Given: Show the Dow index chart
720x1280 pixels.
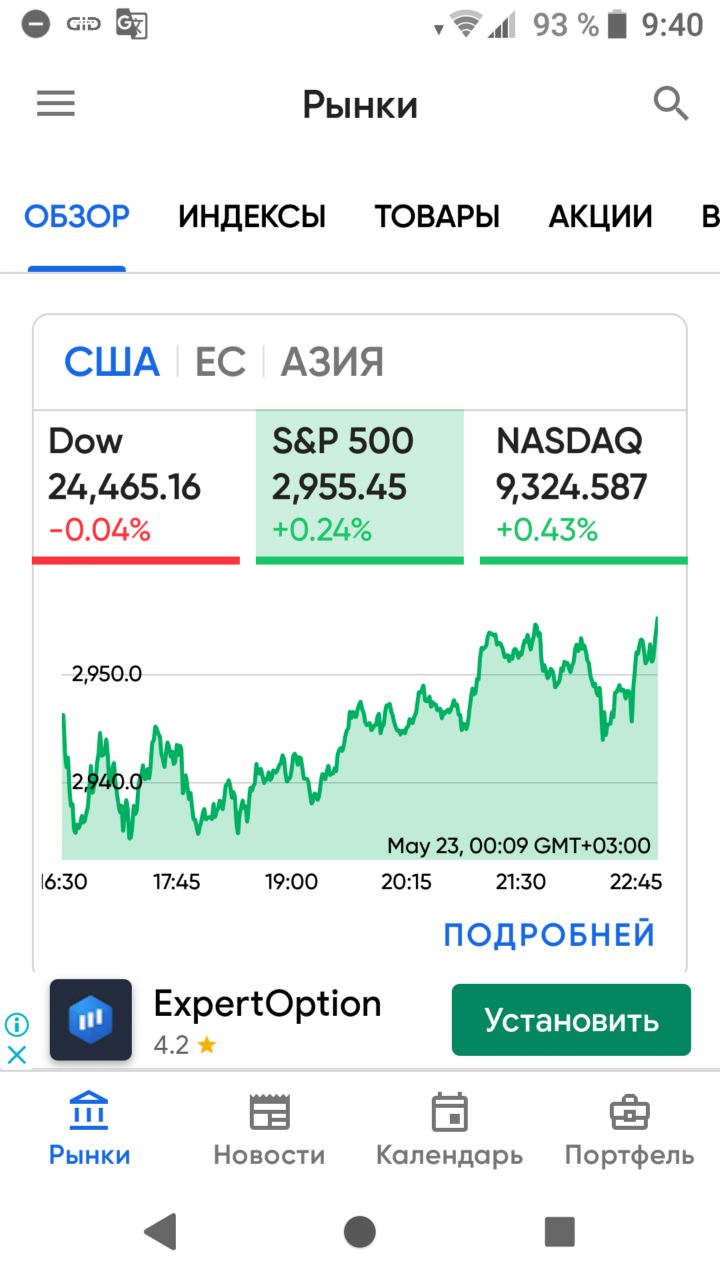Looking at the screenshot, I should pos(136,486).
